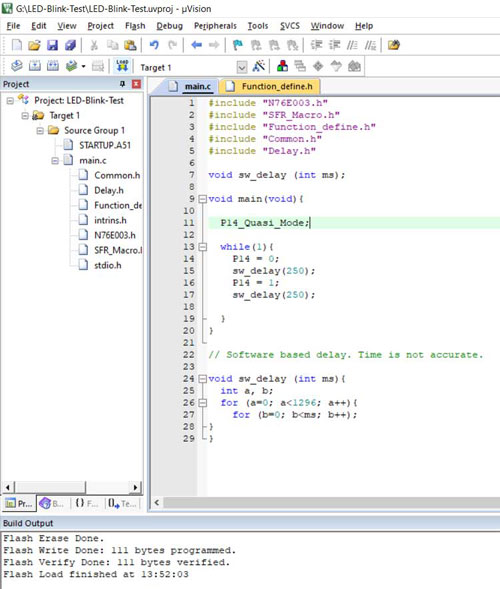This screenshot has width=500, height=589.
Task: Fold the for loop at line 26
Action: pos(202,403)
